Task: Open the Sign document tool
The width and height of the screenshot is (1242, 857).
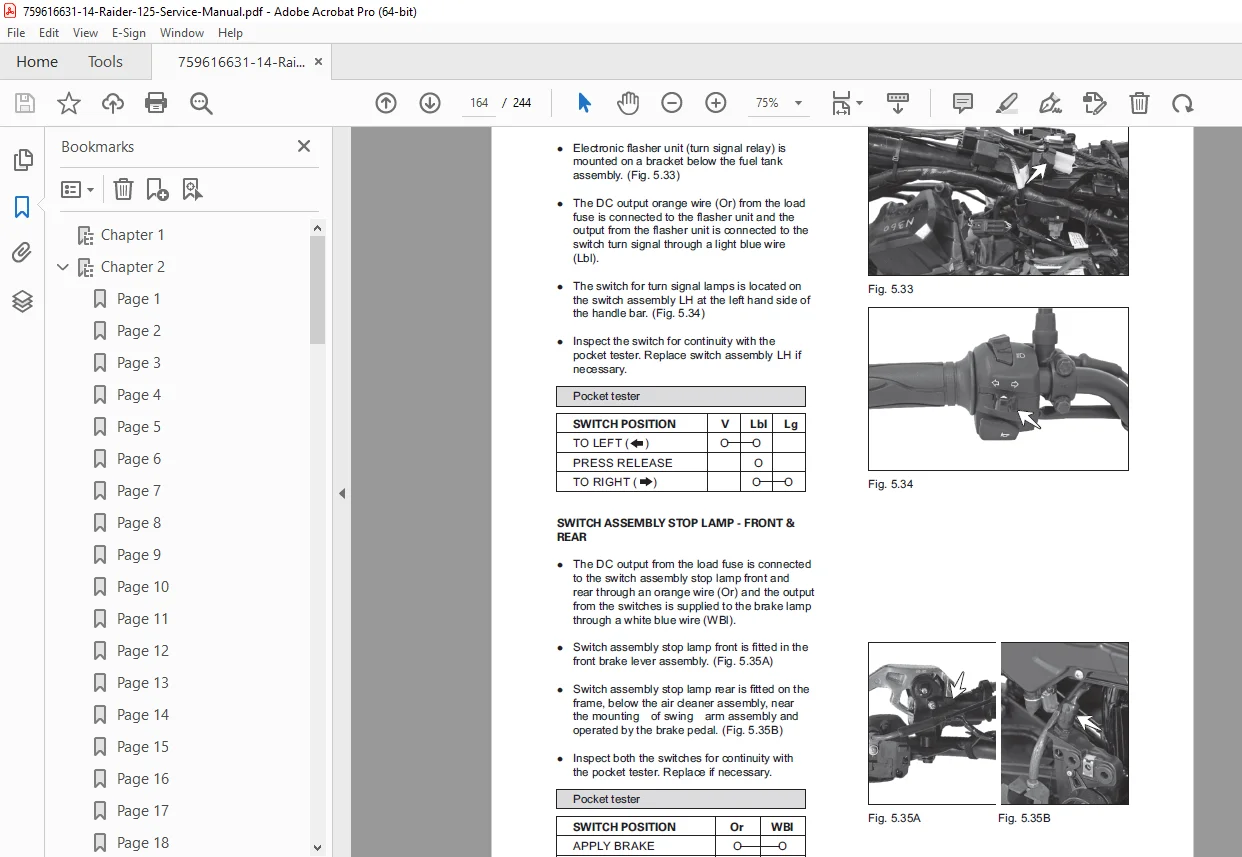Action: pos(1050,103)
